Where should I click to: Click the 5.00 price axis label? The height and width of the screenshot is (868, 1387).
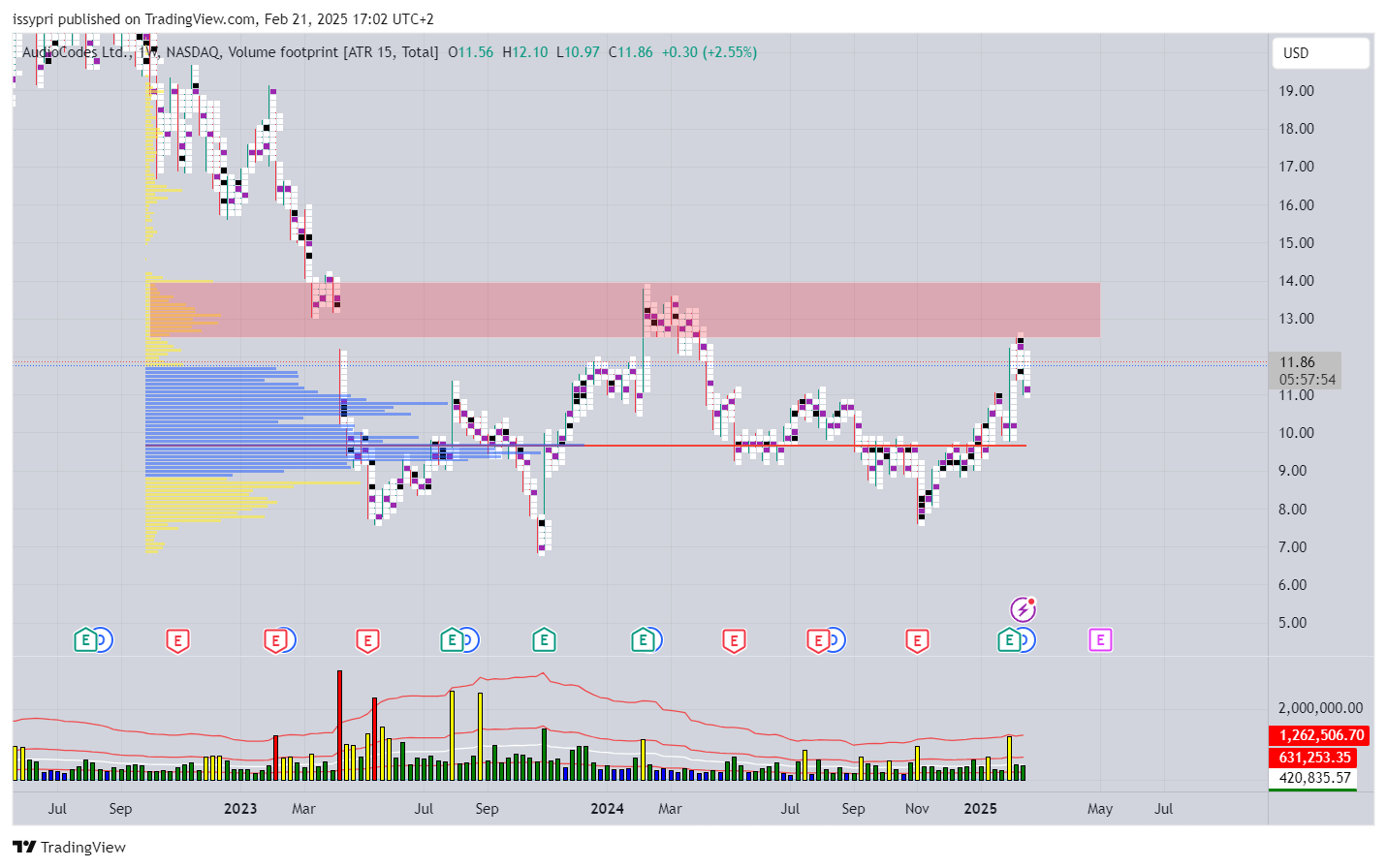1292,623
